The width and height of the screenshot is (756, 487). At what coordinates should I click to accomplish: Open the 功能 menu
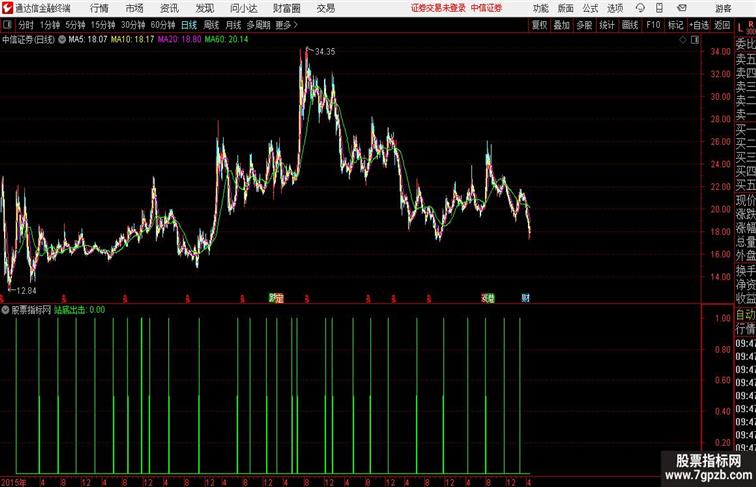click(540, 8)
